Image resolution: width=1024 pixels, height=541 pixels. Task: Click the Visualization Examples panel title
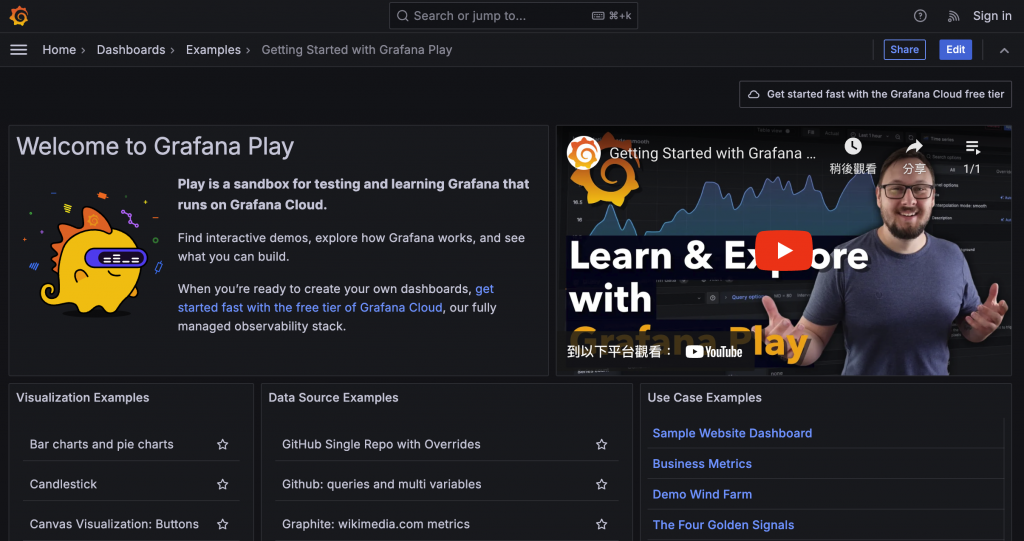[82, 397]
